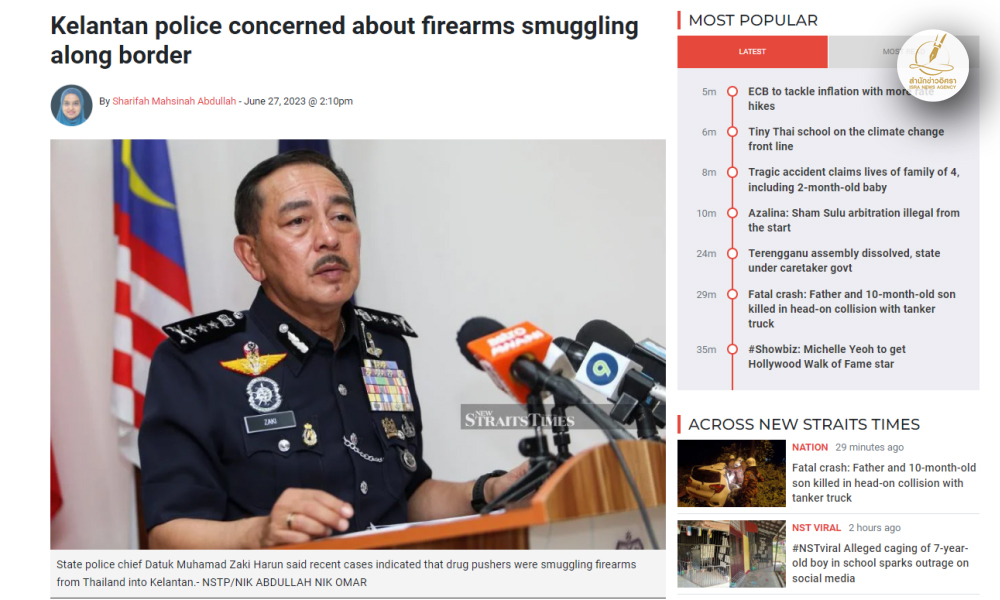Open the crashed car thumbnail image
The height and width of the screenshot is (600, 1000).
(732, 473)
